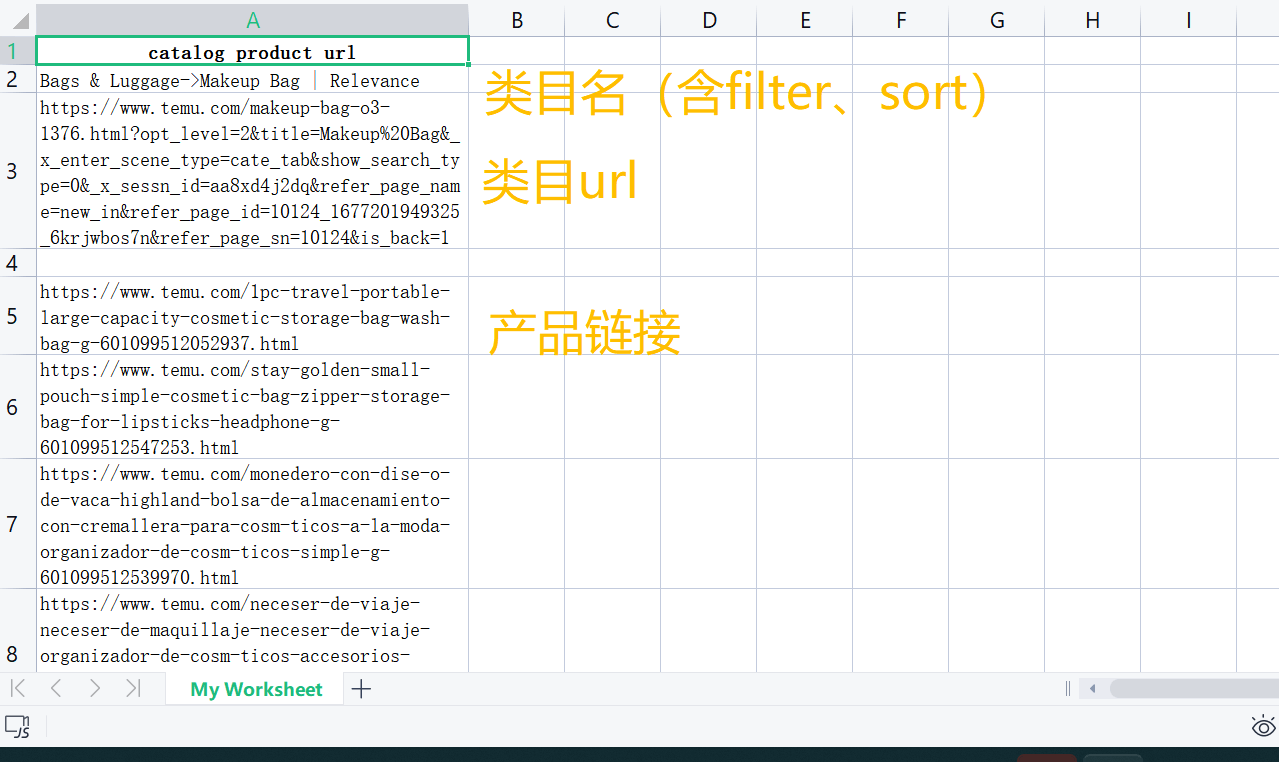Screen dimensions: 1279x762
Task: Jump to the first sheet tab
Action: 18,688
